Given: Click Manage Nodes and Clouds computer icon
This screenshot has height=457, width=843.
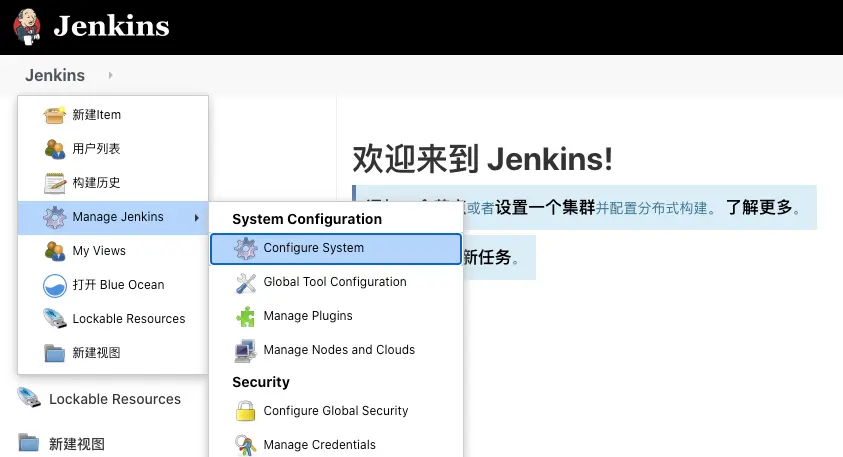Looking at the screenshot, I should (x=246, y=351).
